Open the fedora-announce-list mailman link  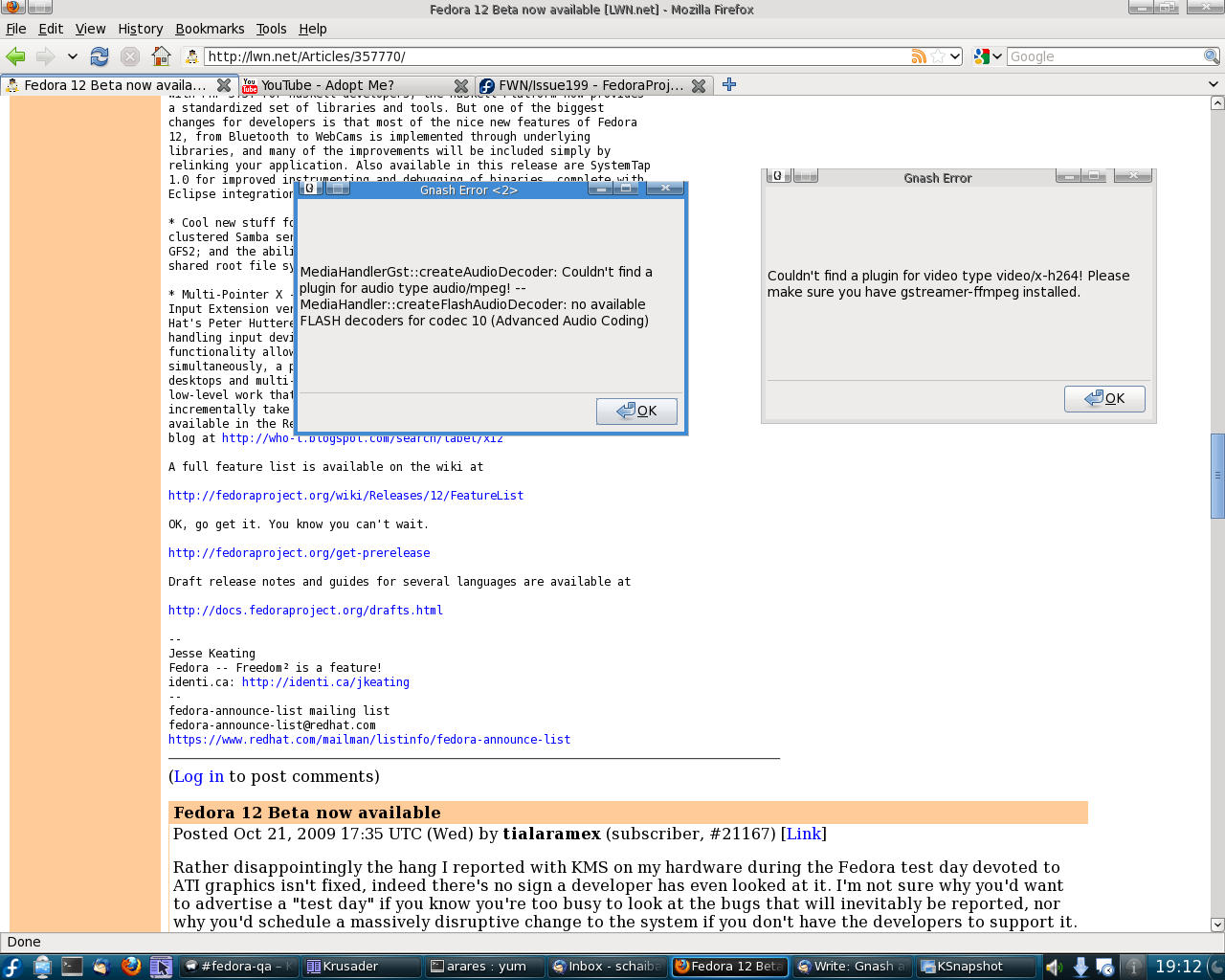point(369,740)
